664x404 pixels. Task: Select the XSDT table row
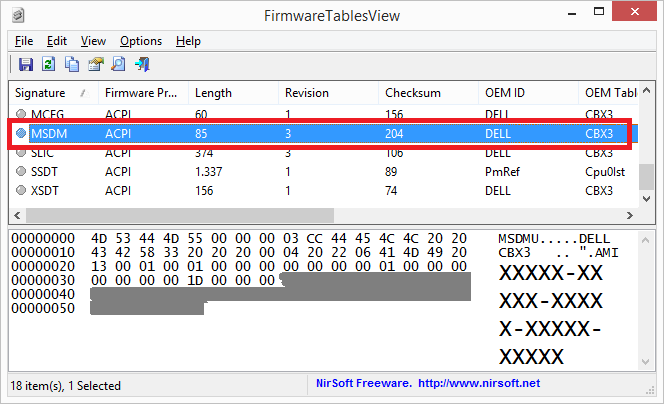pyautogui.click(x=324, y=191)
